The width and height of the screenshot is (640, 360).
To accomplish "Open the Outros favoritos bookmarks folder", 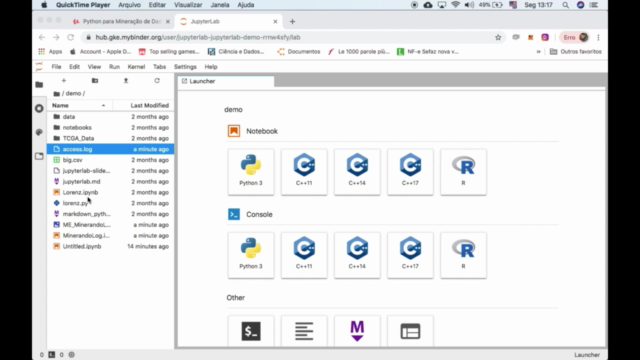I will 576,51.
